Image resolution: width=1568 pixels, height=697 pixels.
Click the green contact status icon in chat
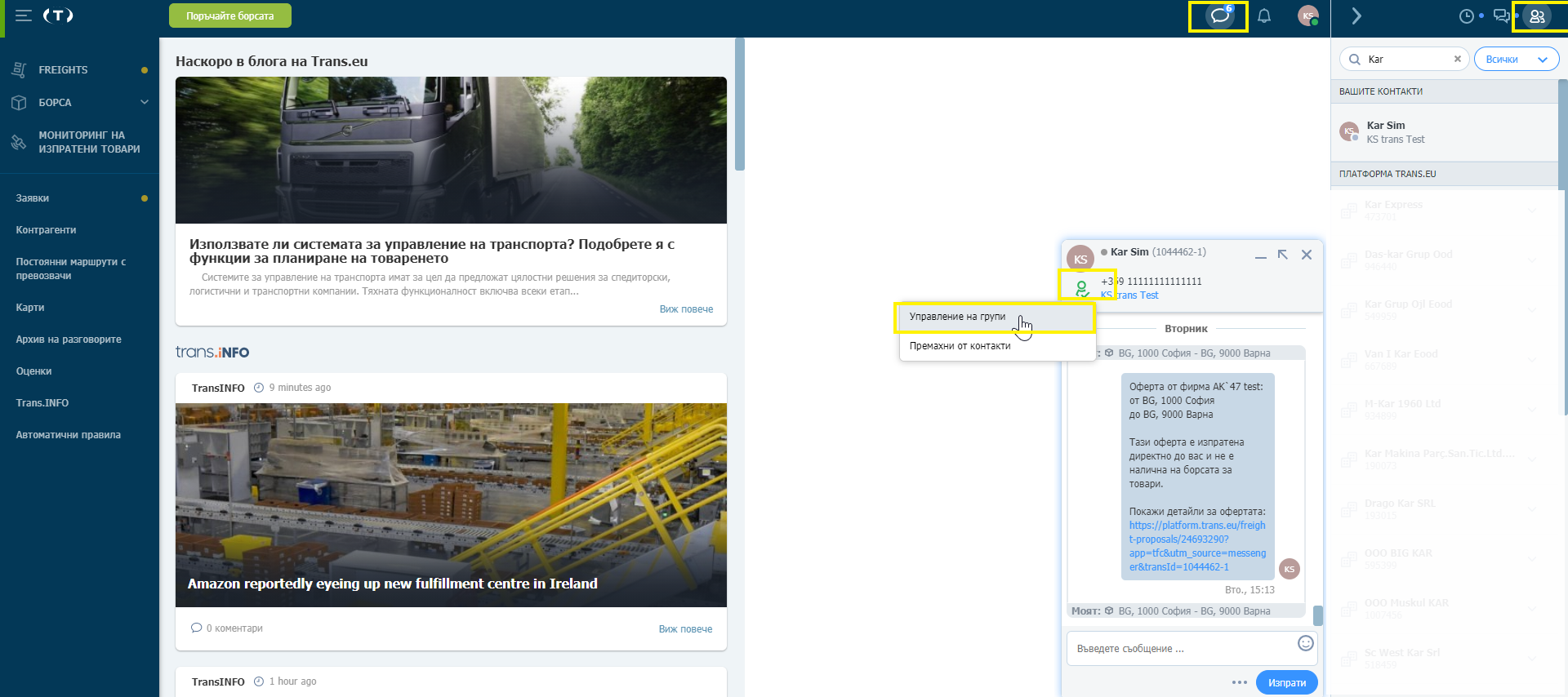point(1082,288)
